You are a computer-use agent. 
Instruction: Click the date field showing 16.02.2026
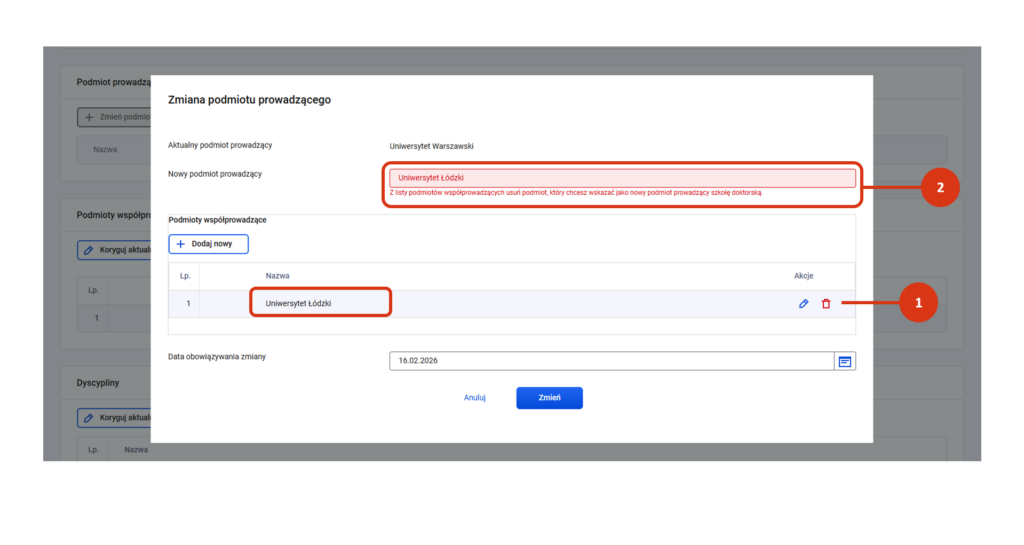[x=610, y=361]
